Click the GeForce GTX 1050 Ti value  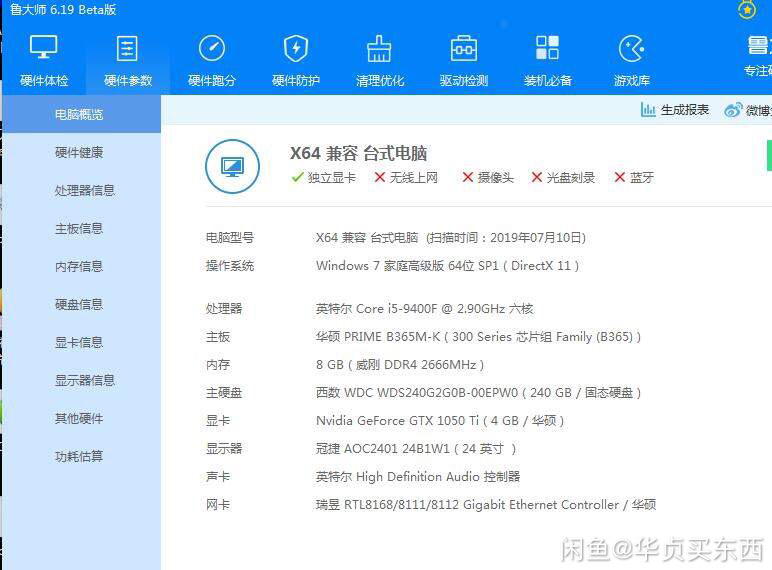click(x=440, y=421)
